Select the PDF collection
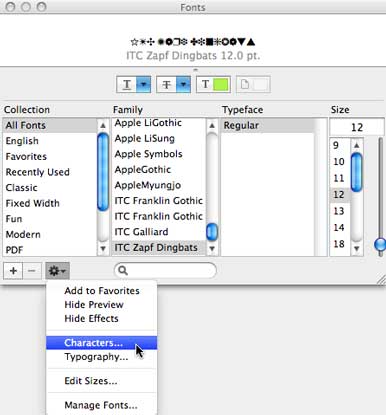The height and width of the screenshot is (415, 386). tap(50, 250)
